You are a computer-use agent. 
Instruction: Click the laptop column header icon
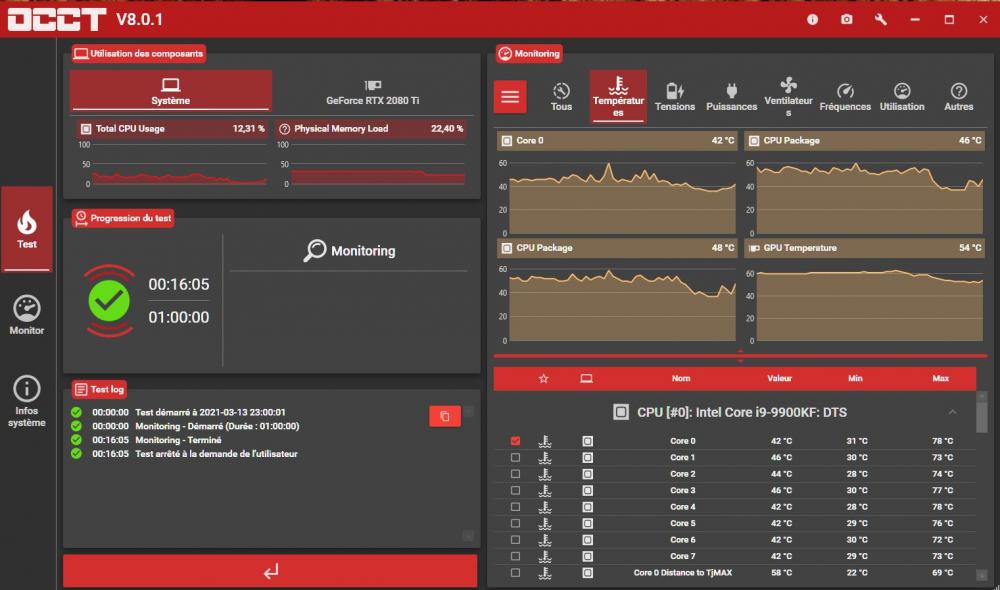coord(586,378)
